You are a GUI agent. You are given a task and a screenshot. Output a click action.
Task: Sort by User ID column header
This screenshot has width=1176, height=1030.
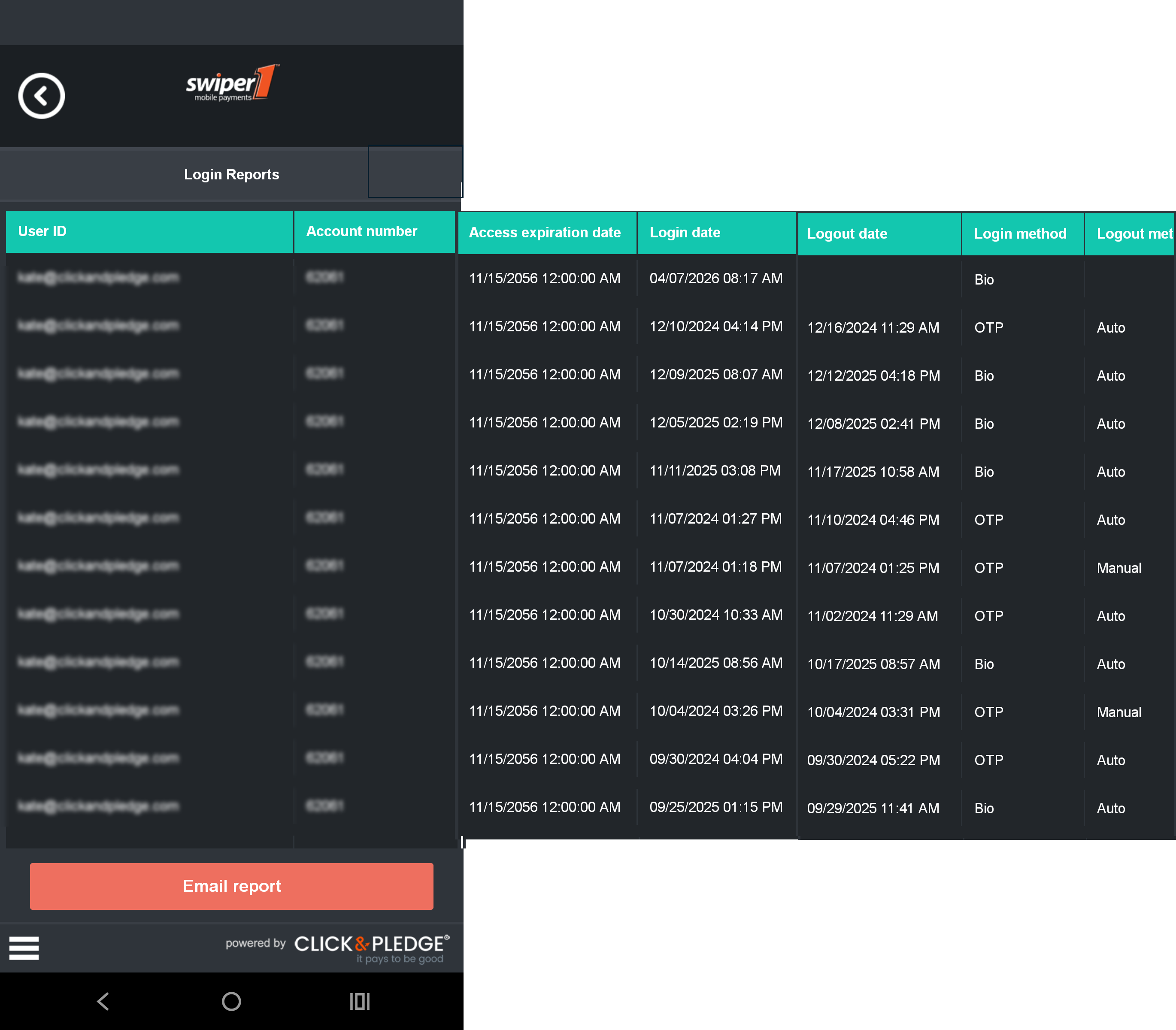point(149,232)
